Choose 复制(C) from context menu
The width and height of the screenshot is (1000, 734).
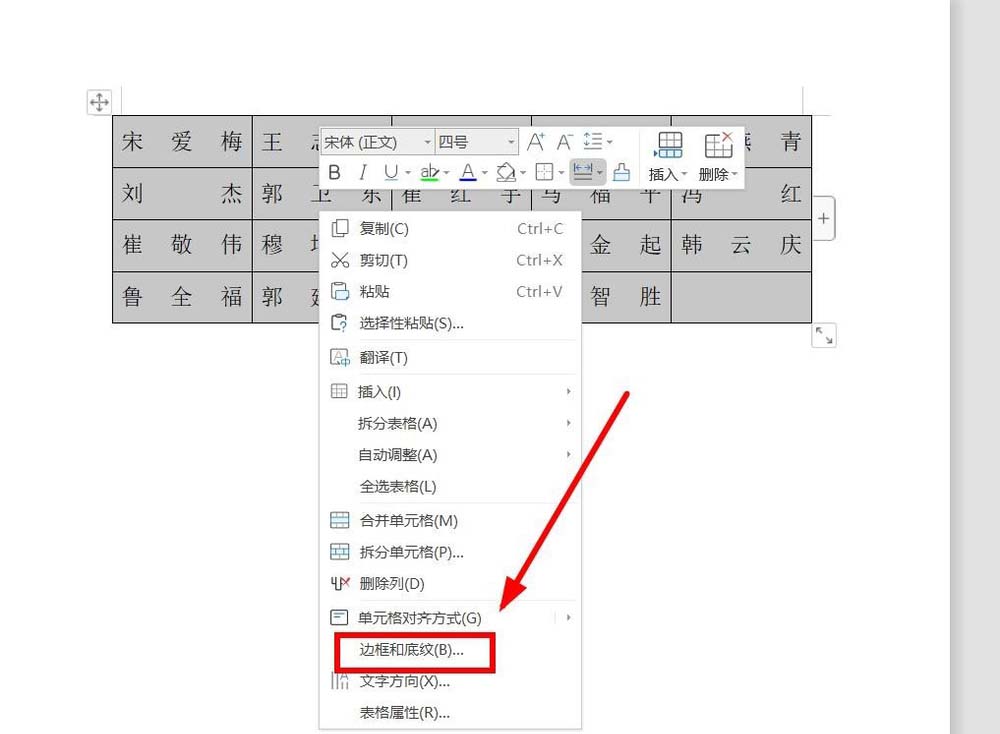tap(450, 229)
